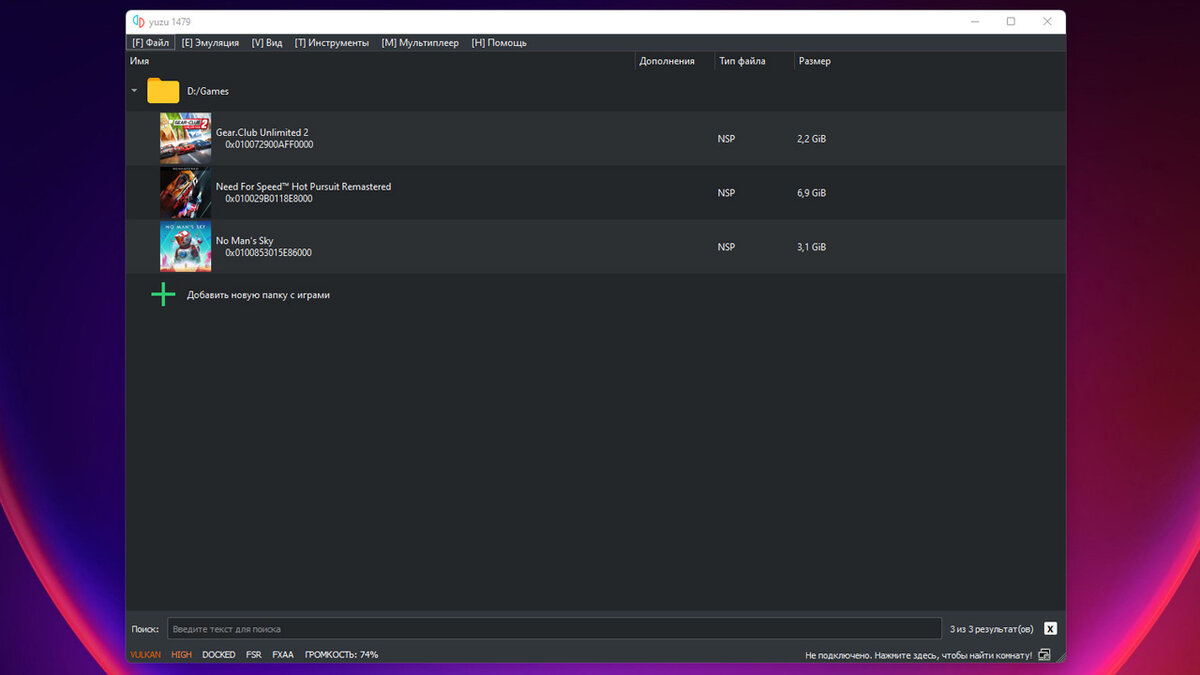Clear search with the X button
This screenshot has height=675, width=1200.
(x=1050, y=629)
